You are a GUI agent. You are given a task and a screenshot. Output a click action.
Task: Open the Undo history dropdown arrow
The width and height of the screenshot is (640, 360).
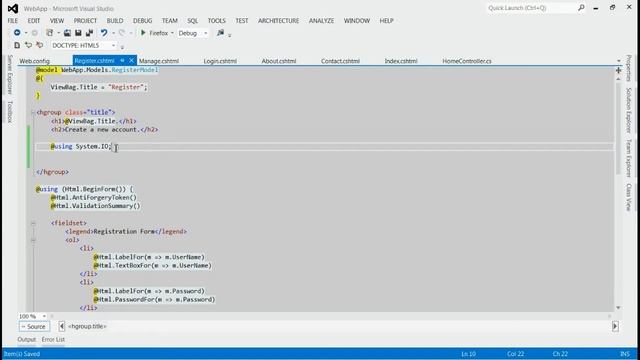pyautogui.click(x=113, y=33)
